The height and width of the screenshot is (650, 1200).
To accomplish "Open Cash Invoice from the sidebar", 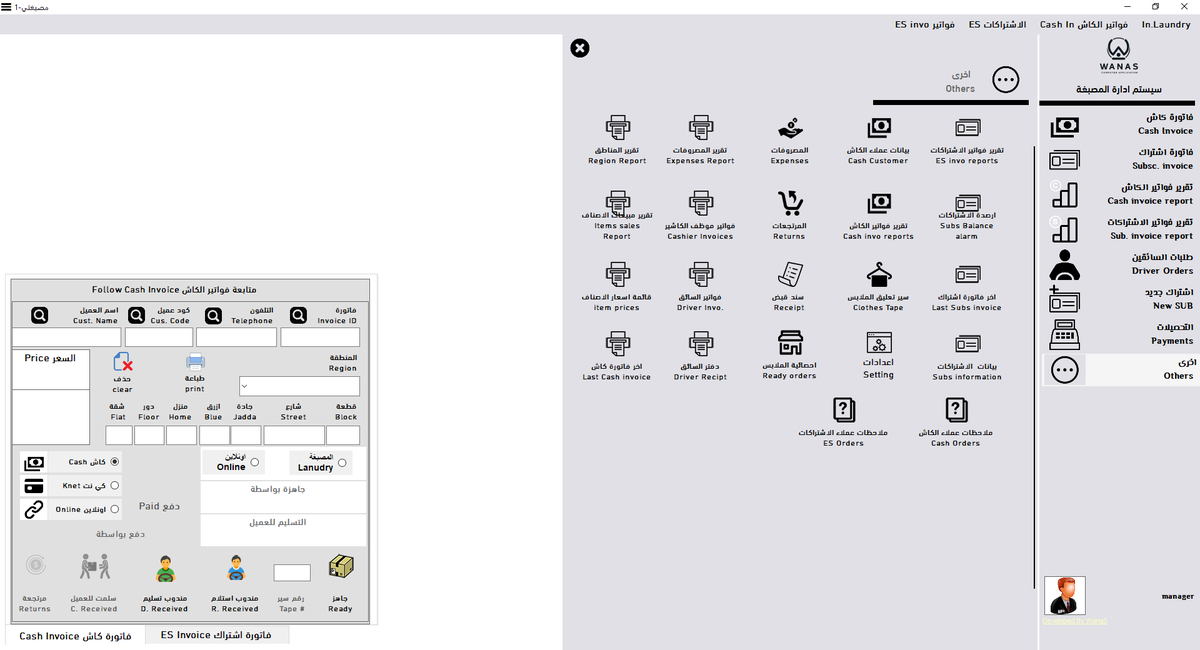I will pos(1120,125).
